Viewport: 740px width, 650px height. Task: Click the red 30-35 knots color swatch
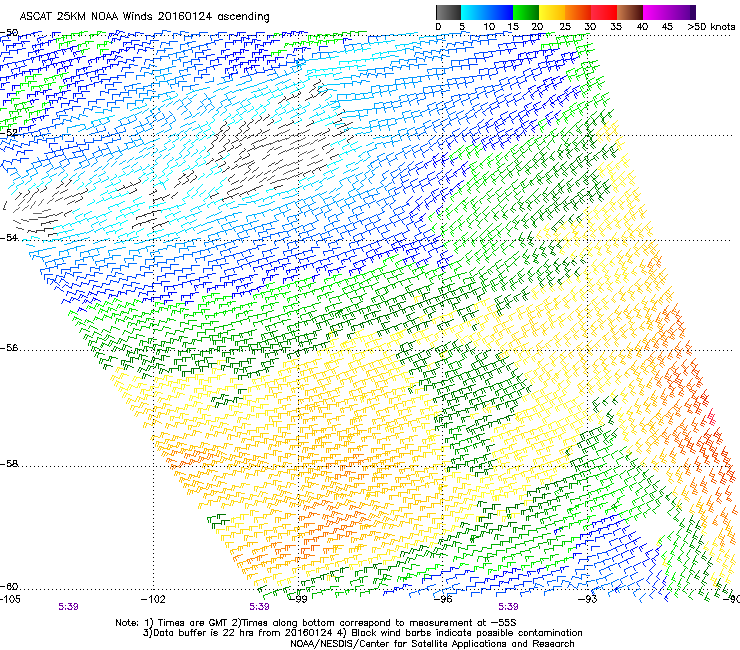tap(604, 12)
